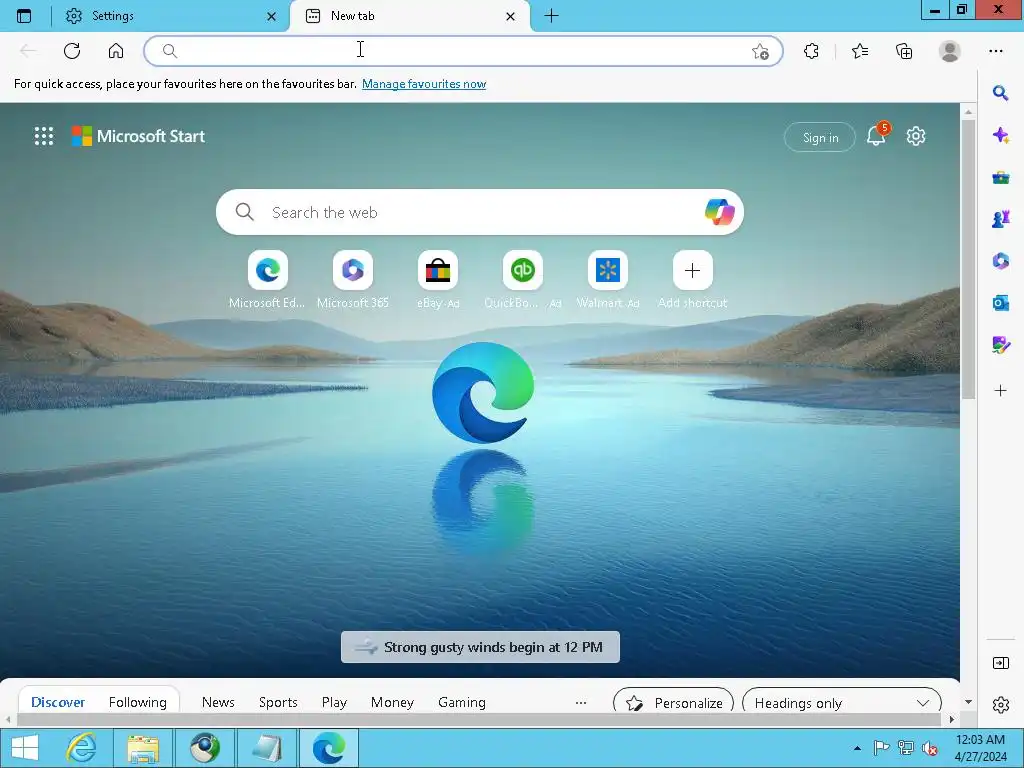The image size is (1024, 768).
Task: Open sidebar settings gear at bottom
Action: pos(1000,705)
